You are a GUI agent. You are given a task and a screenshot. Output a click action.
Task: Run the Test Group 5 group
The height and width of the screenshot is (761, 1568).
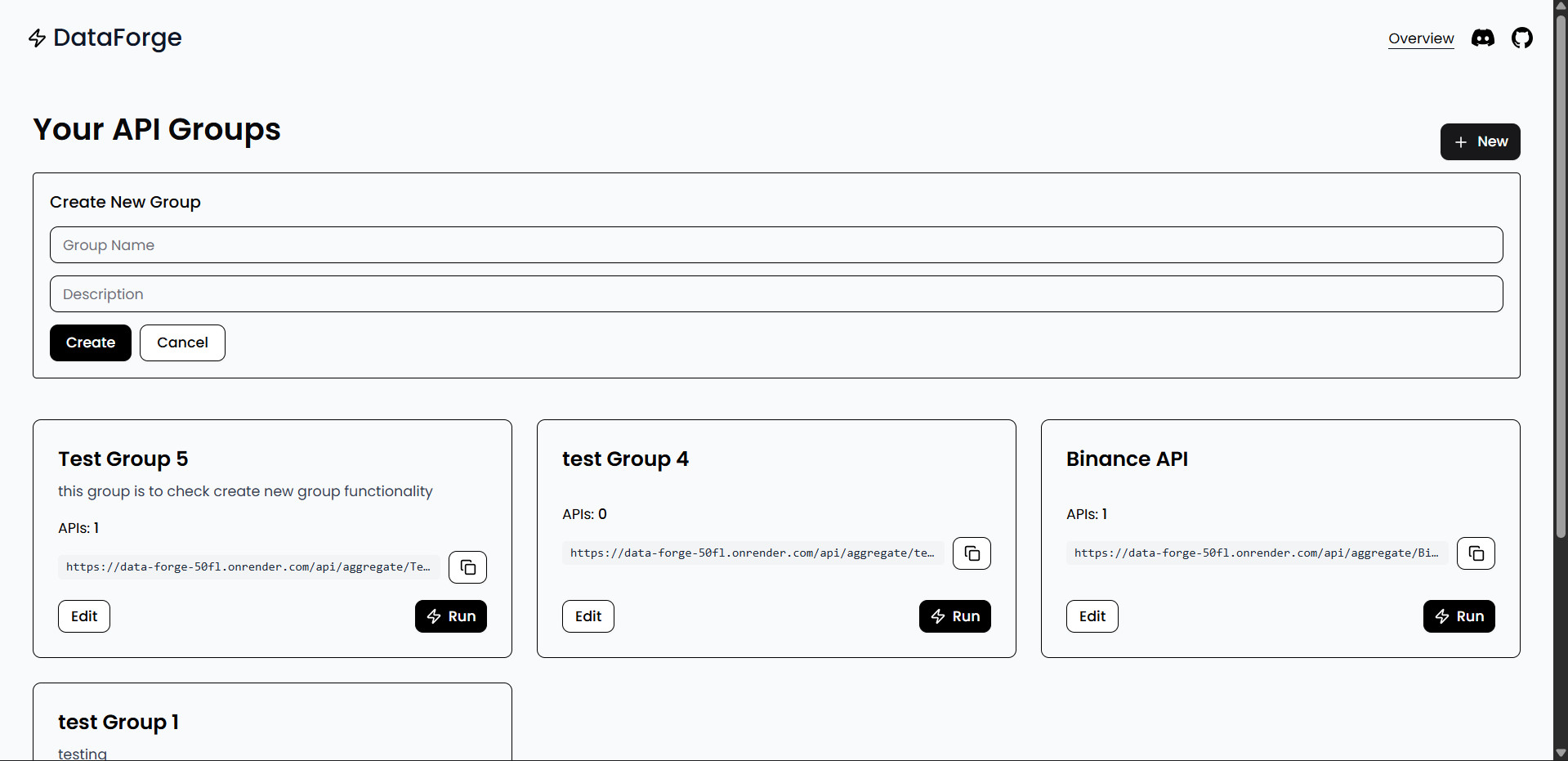450,616
